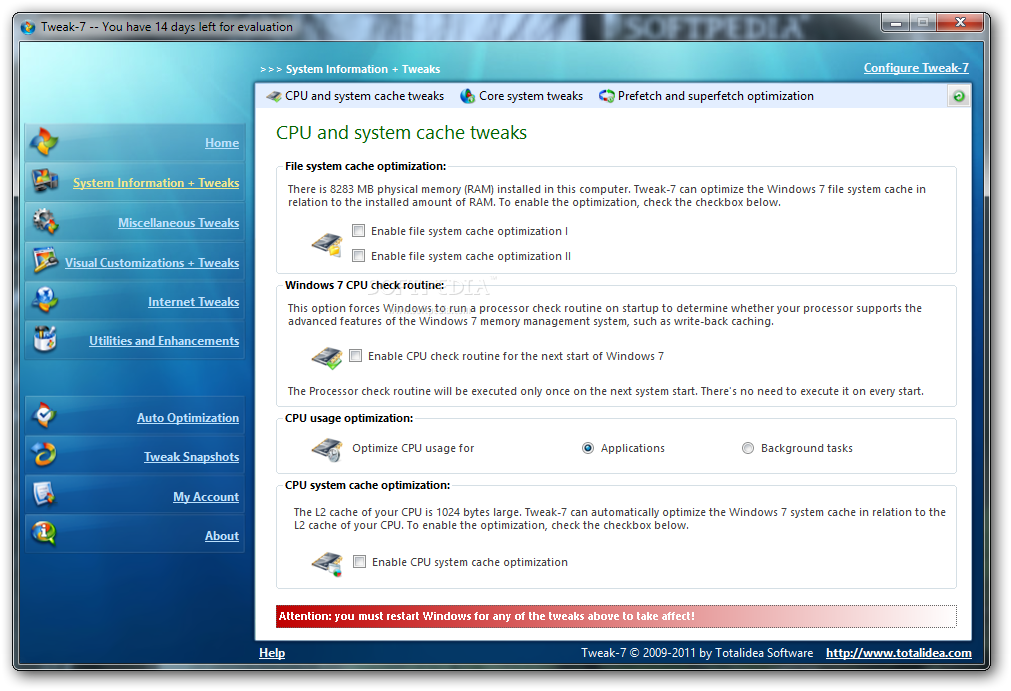
Task: Click the Prefetch and superfetch tab icon
Action: click(x=606, y=96)
